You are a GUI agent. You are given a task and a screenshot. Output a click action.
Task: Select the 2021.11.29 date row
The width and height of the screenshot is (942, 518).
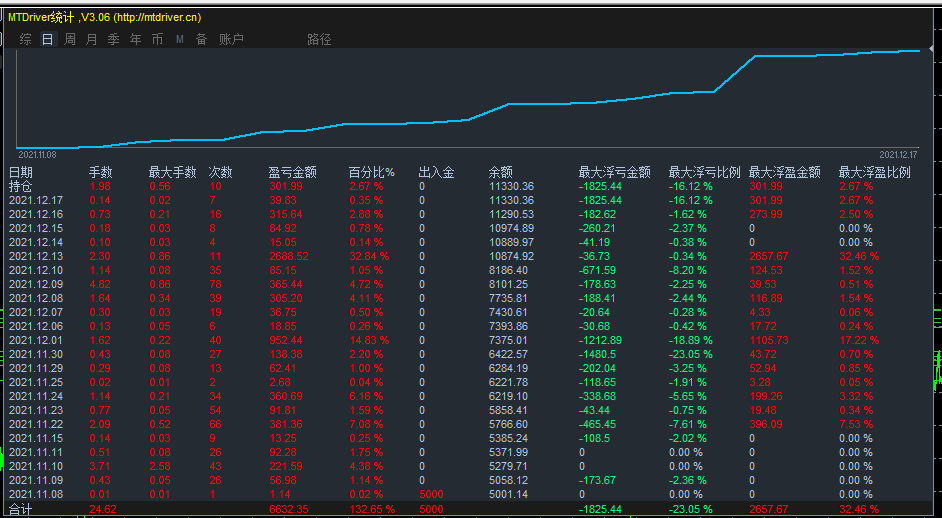point(36,368)
